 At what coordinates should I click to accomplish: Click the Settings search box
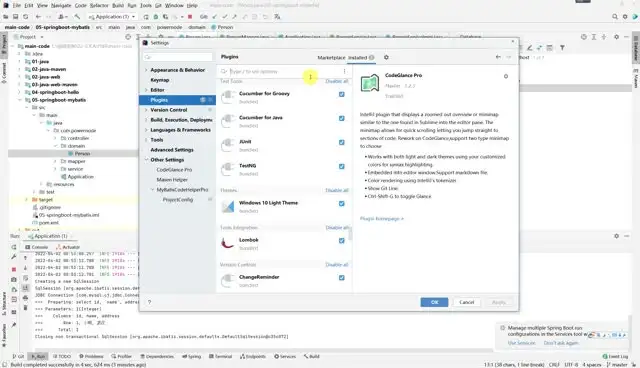click(178, 57)
